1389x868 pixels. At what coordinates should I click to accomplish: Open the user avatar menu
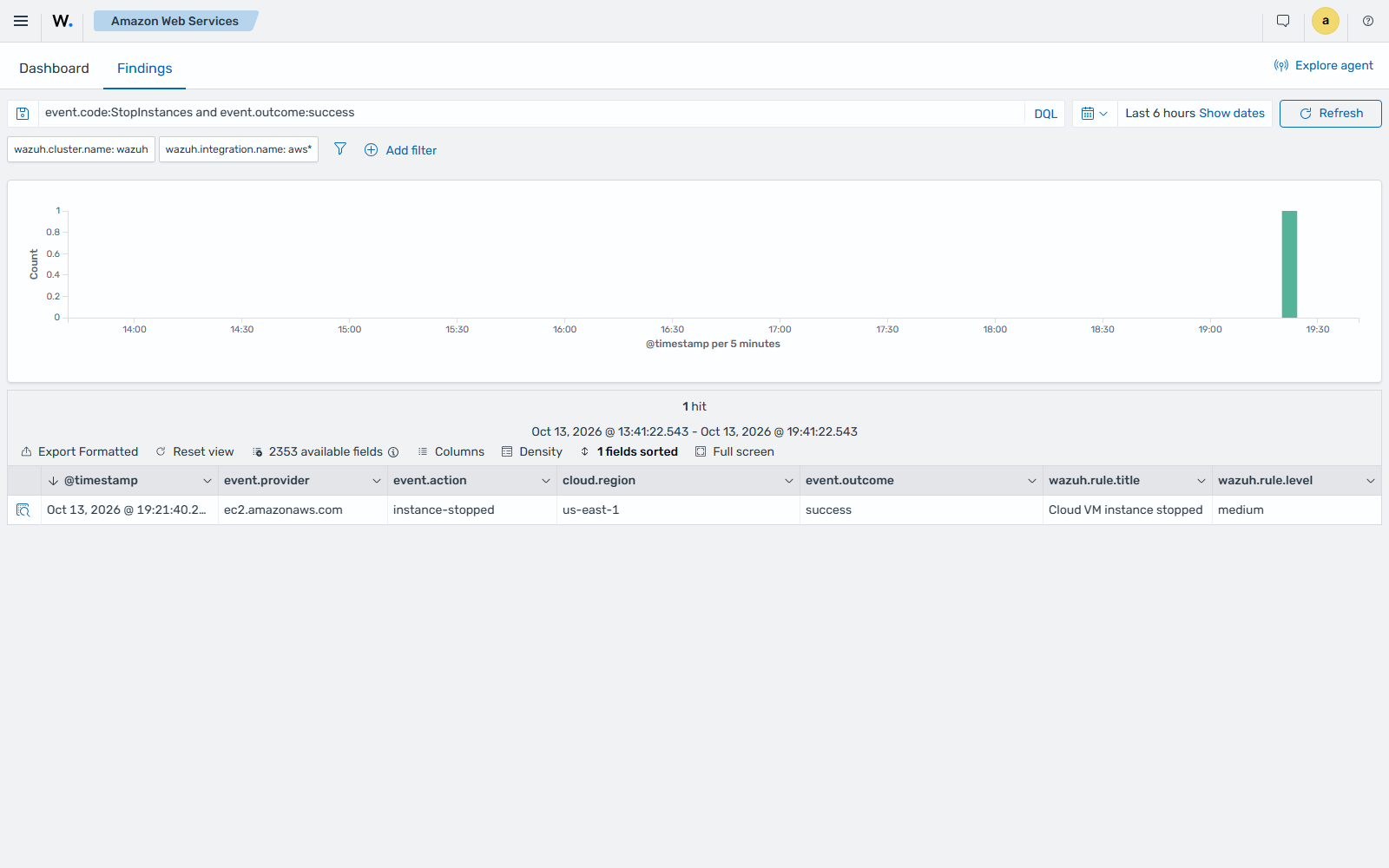tap(1326, 21)
